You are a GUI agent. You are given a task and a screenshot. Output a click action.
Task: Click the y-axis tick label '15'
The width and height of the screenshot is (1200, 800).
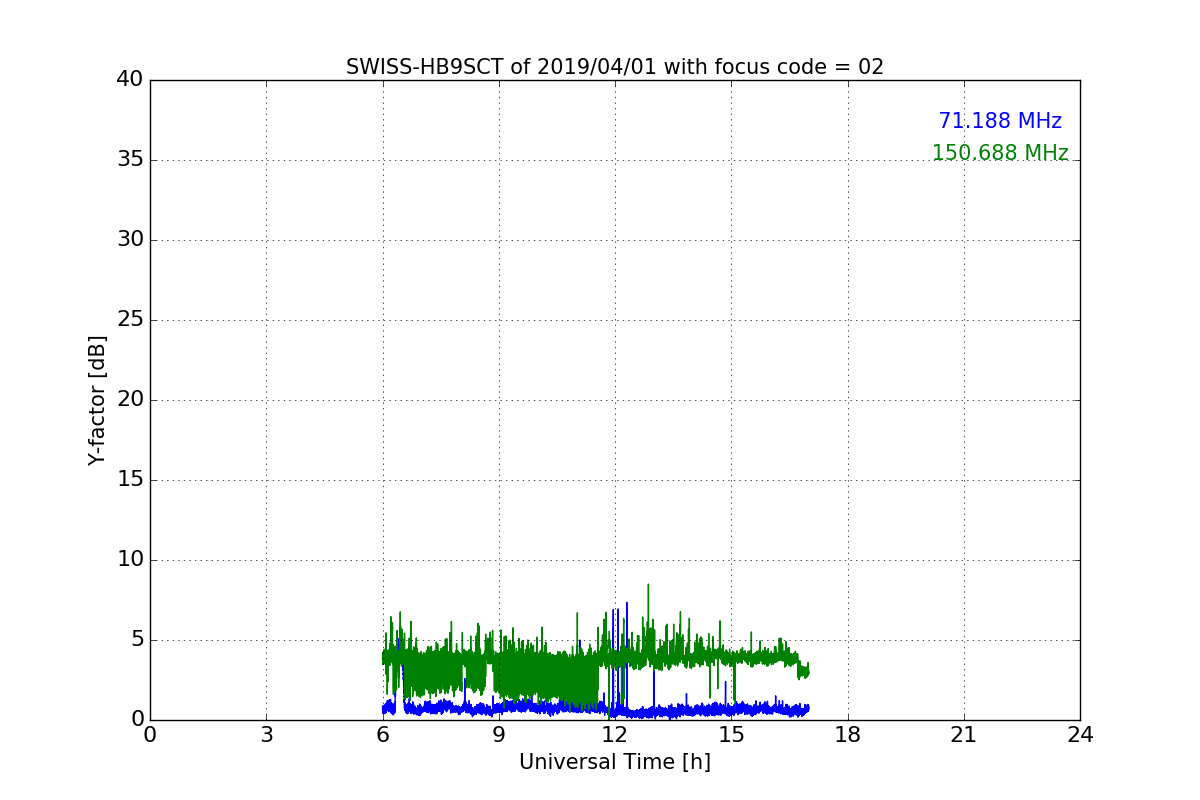click(x=130, y=480)
